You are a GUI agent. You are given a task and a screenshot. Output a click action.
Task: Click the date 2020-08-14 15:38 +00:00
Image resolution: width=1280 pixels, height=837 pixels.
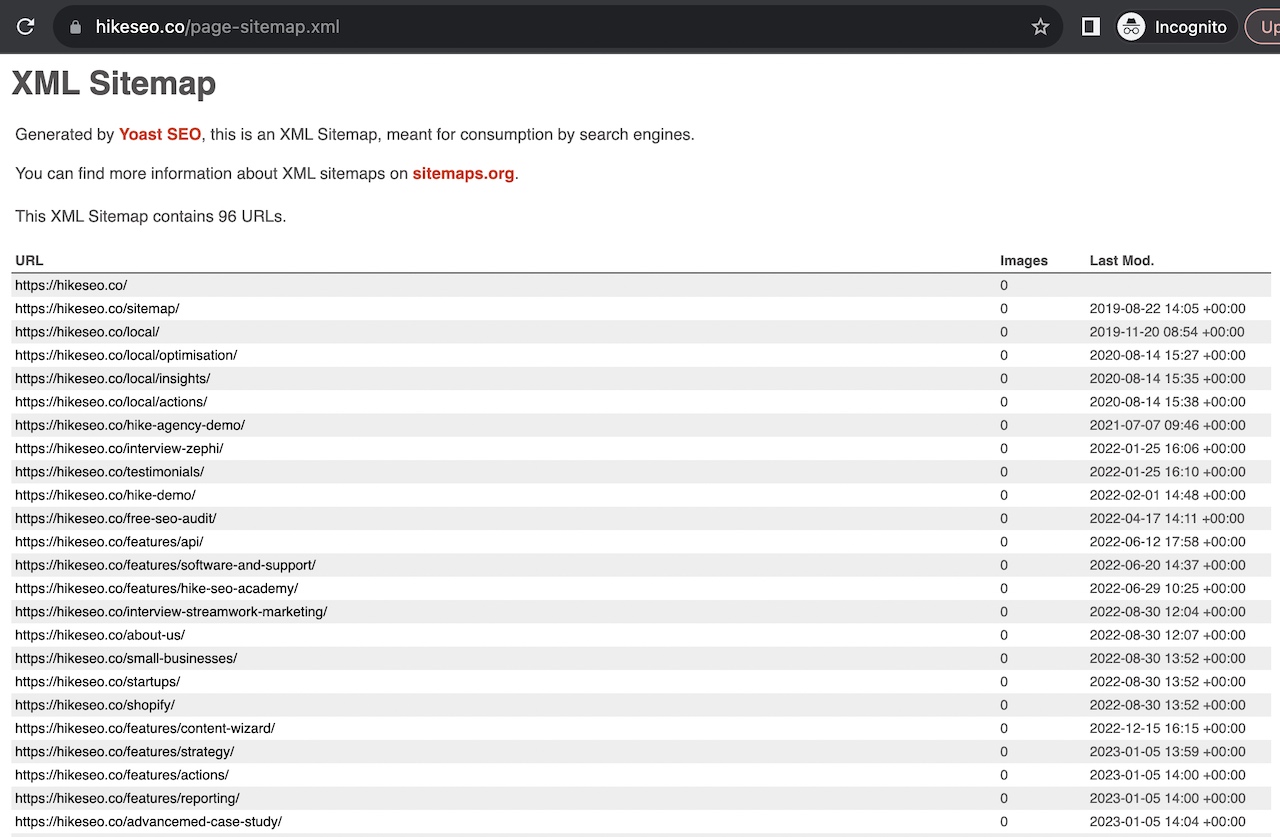click(1167, 401)
